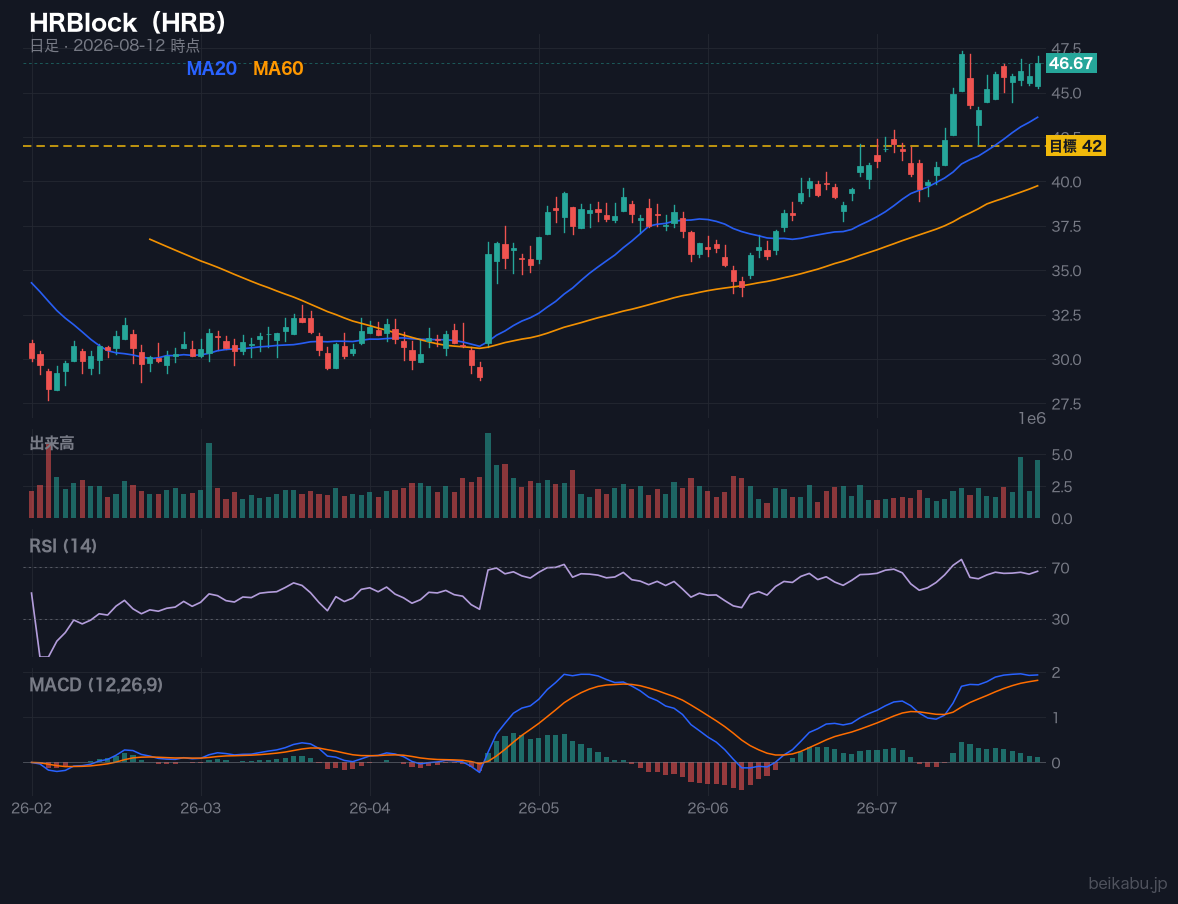Image resolution: width=1178 pixels, height=904 pixels.
Task: Click the MACD (12,26,9) panel label
Action: [x=96, y=685]
